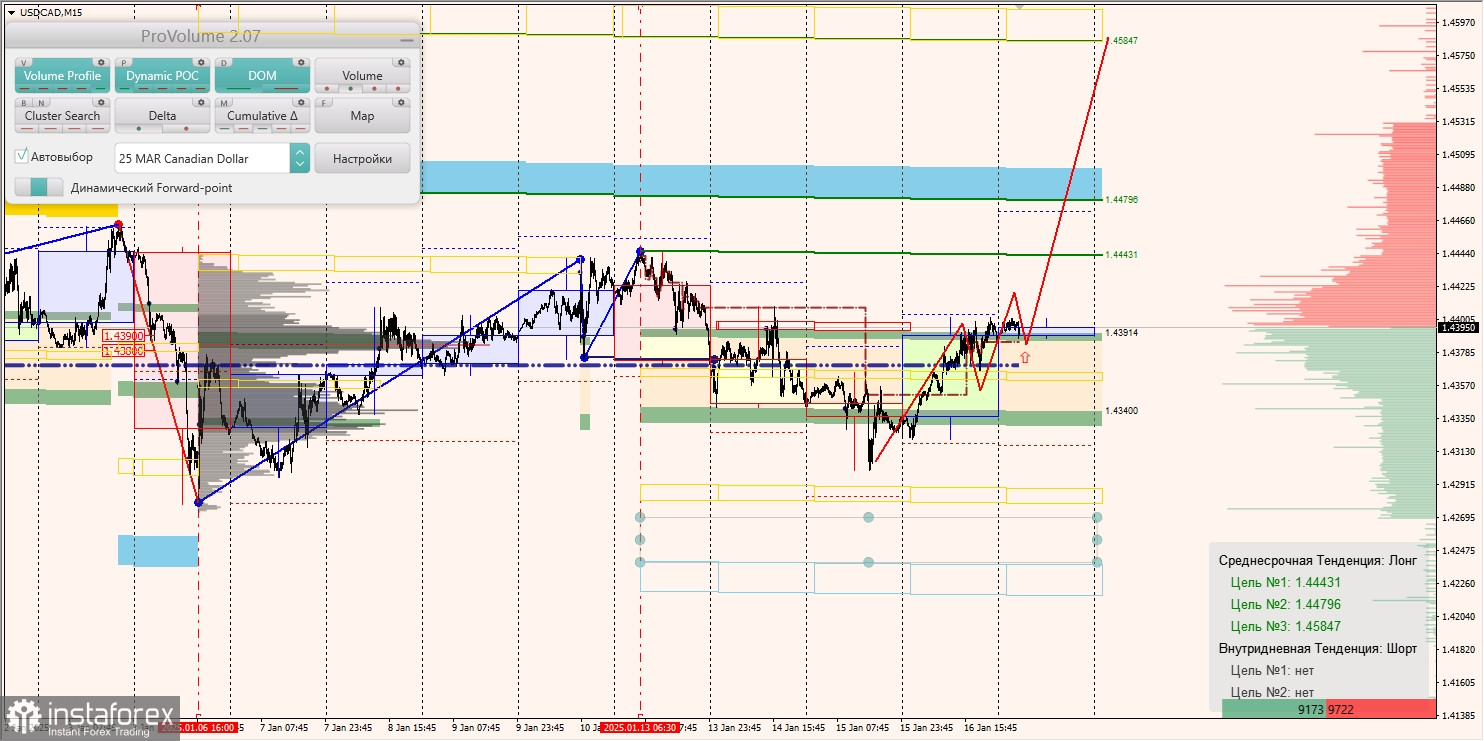The image size is (1484, 741).
Task: Click the red 2025.01.13 06:30 date marker
Action: coord(640,728)
